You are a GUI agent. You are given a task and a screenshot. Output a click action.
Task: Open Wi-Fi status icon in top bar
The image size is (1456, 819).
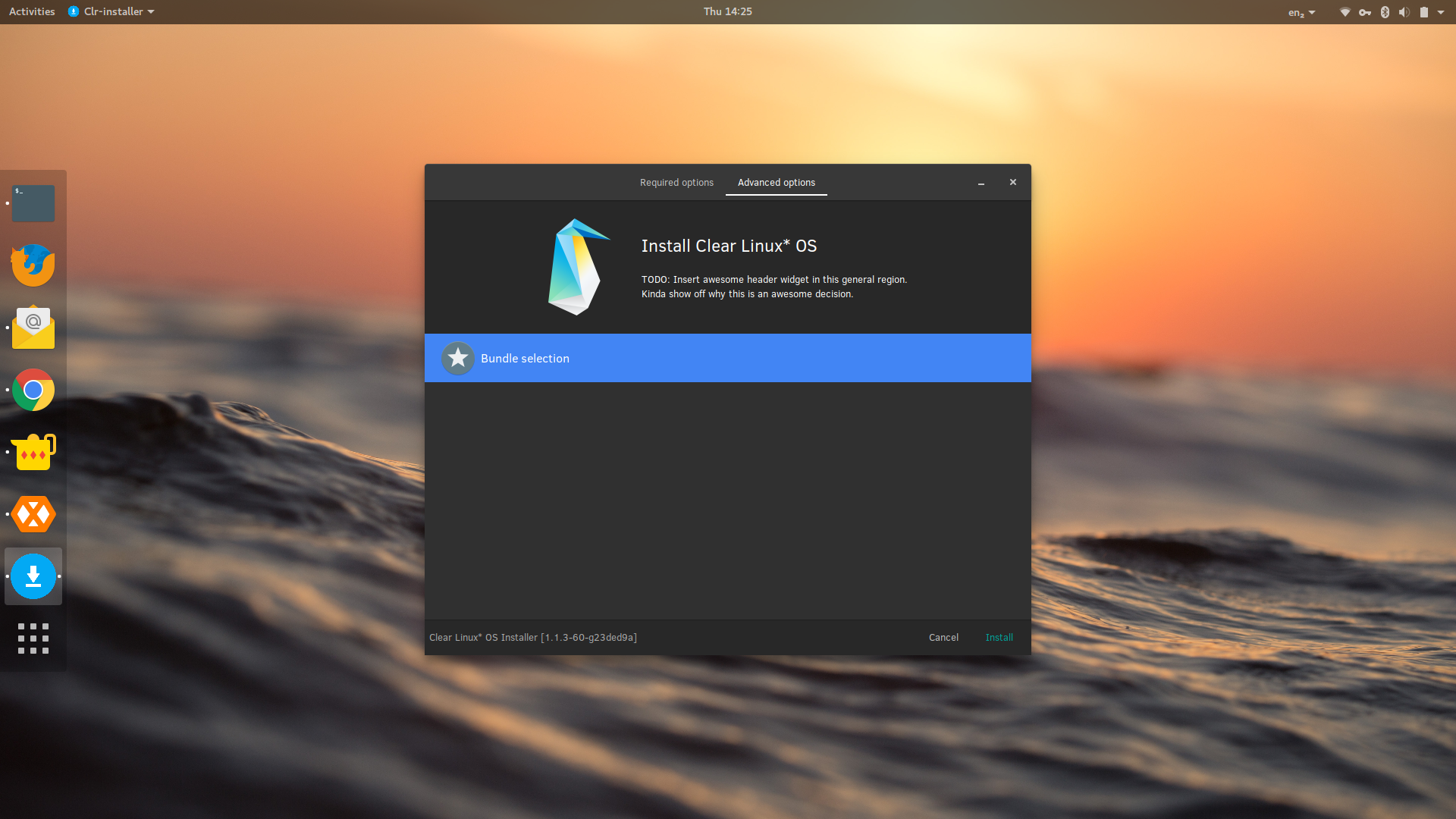(x=1345, y=12)
